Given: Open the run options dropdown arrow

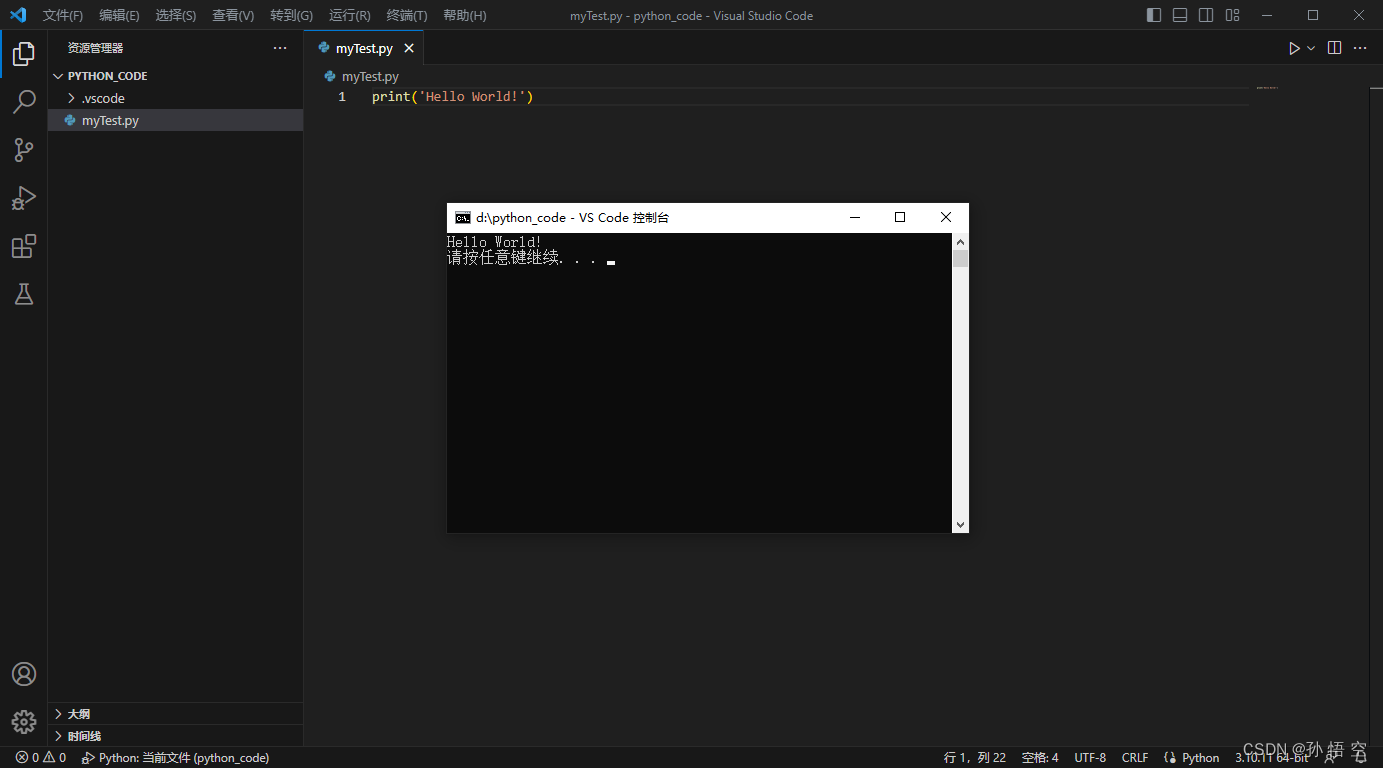Looking at the screenshot, I should pos(1311,48).
